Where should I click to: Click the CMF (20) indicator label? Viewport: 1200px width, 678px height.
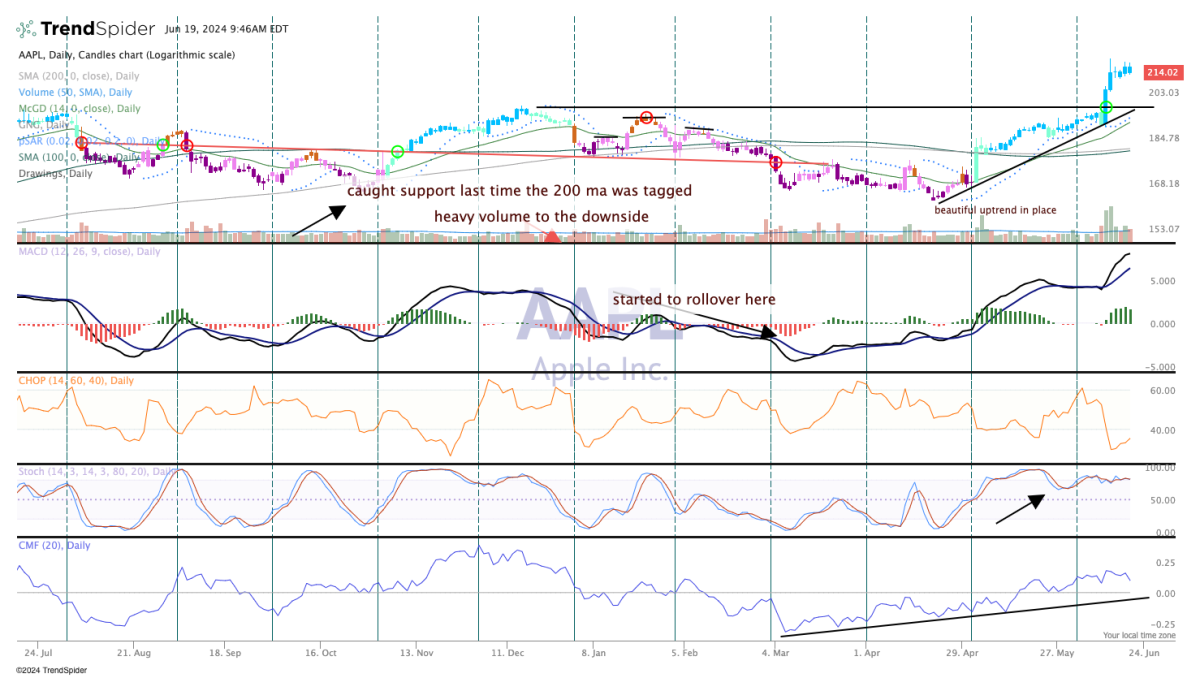pos(55,545)
